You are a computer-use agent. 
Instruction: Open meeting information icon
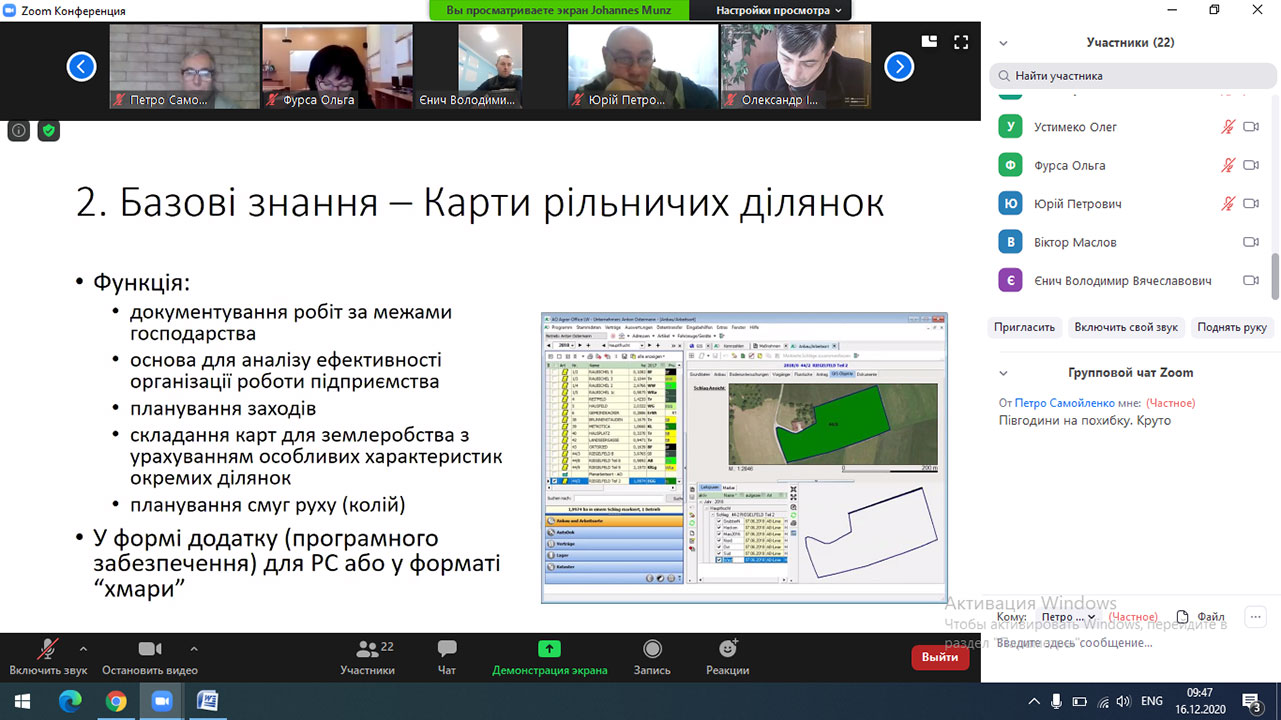[18, 130]
